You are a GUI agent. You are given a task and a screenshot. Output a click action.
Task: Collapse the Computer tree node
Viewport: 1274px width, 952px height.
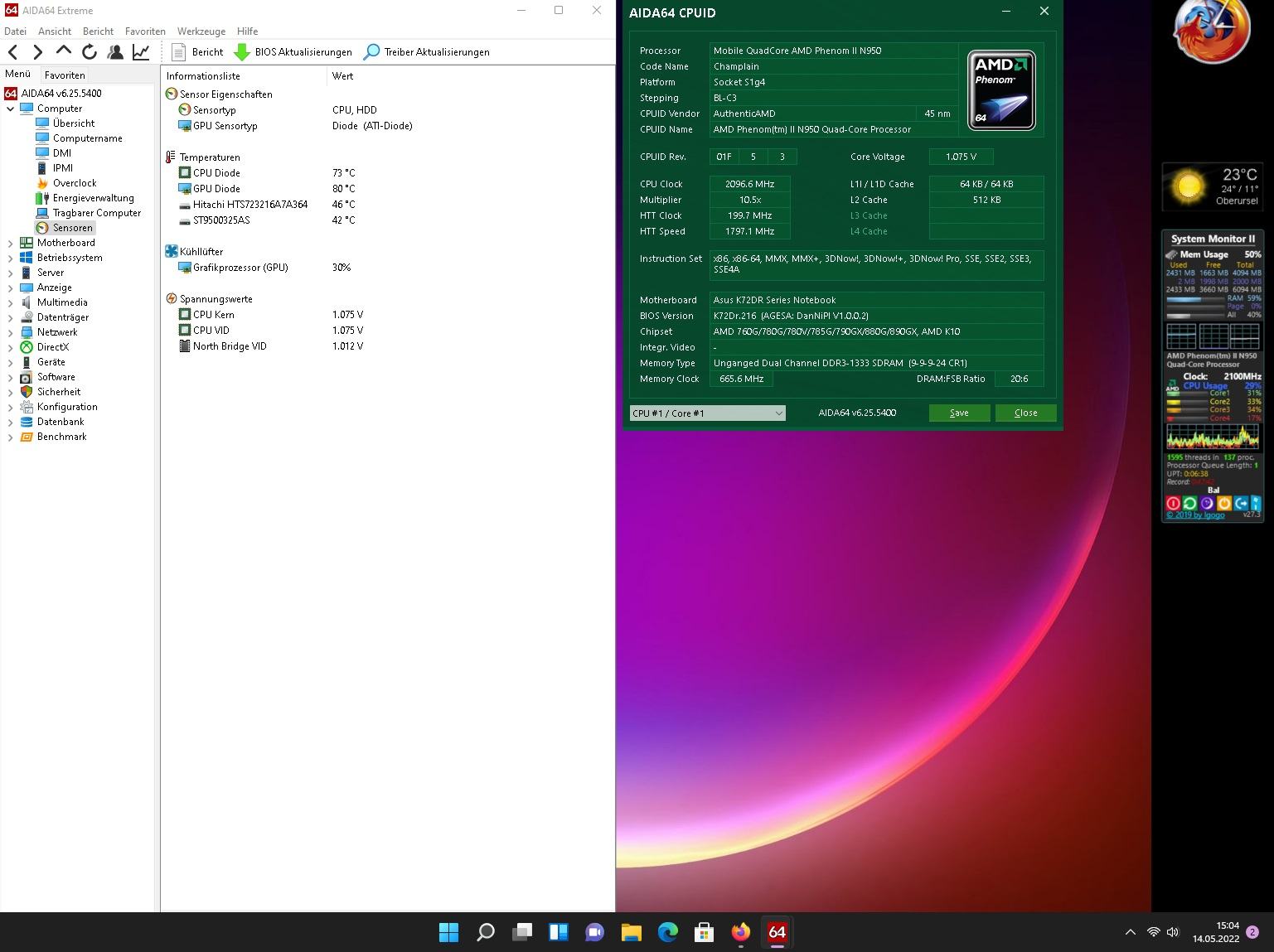point(10,109)
